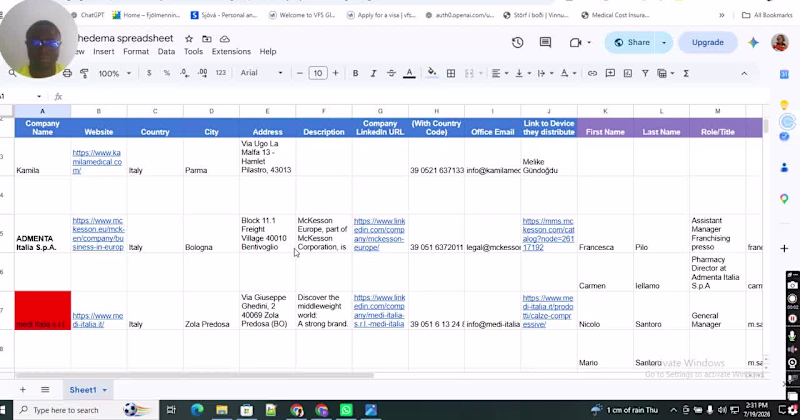Click the insert chart icon
The height and width of the screenshot is (420, 800).
click(628, 73)
